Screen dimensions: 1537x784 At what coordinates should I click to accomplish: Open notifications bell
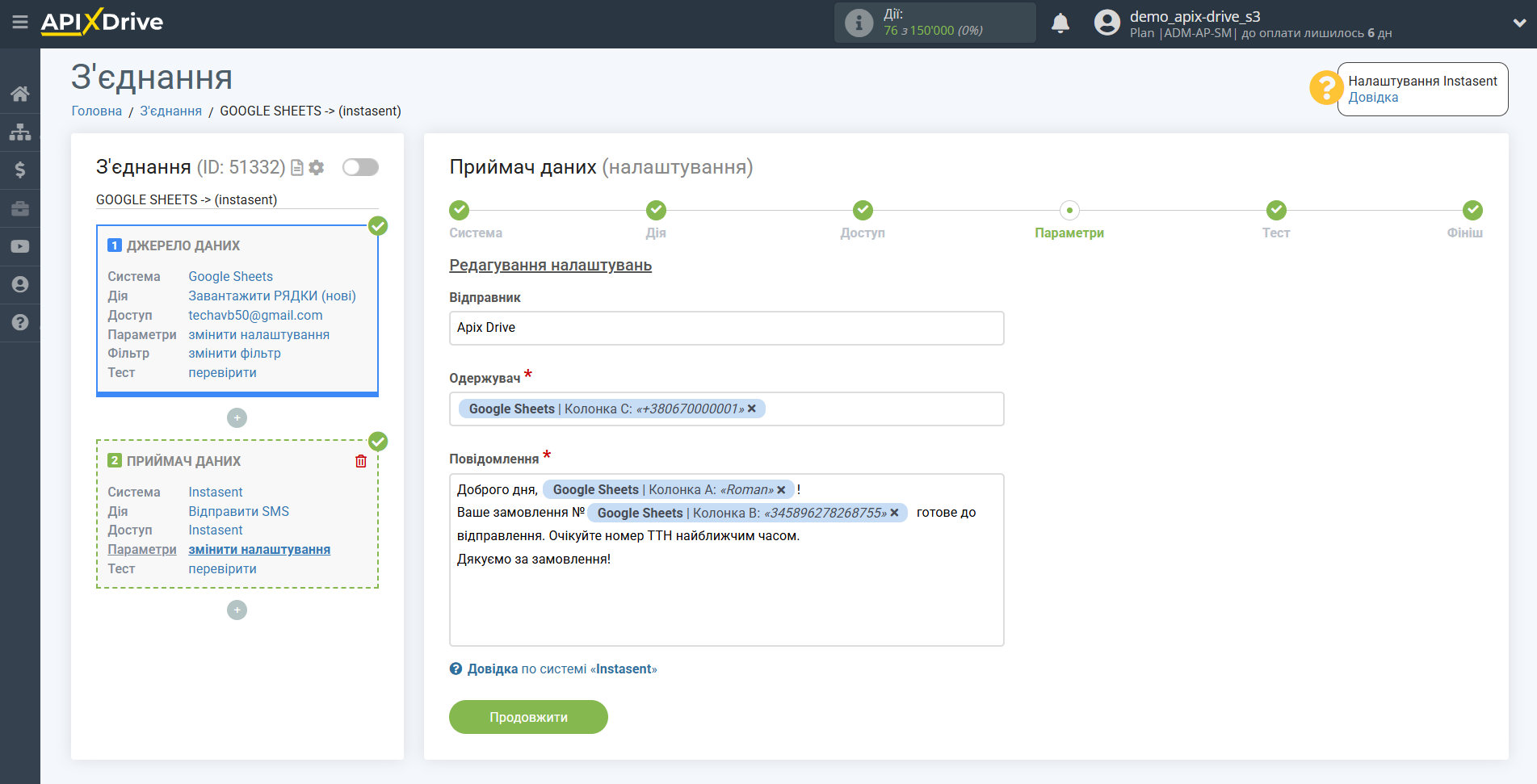coord(1060,23)
